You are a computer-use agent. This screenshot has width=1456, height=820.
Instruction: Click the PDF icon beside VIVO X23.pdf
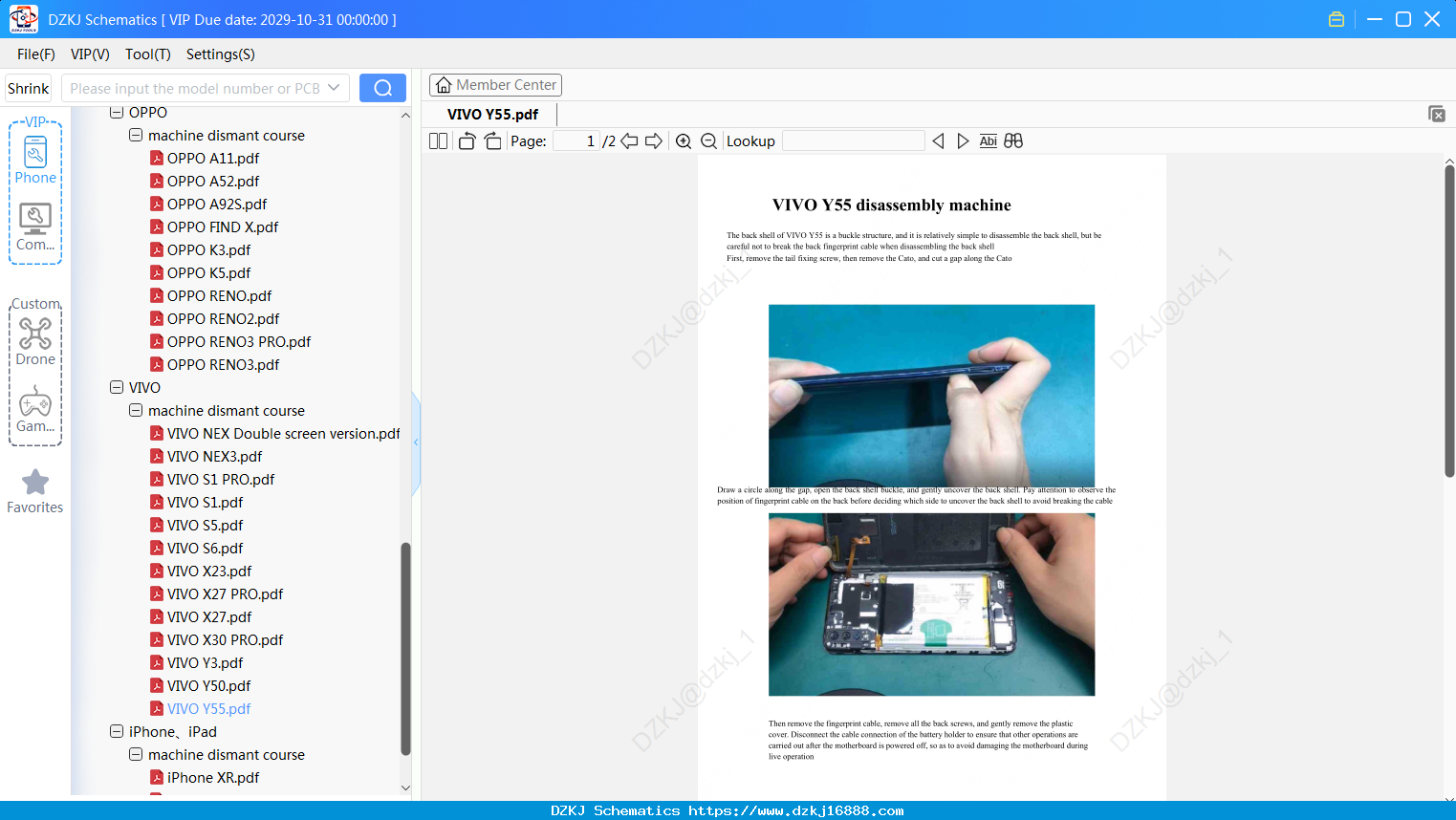pyautogui.click(x=157, y=571)
